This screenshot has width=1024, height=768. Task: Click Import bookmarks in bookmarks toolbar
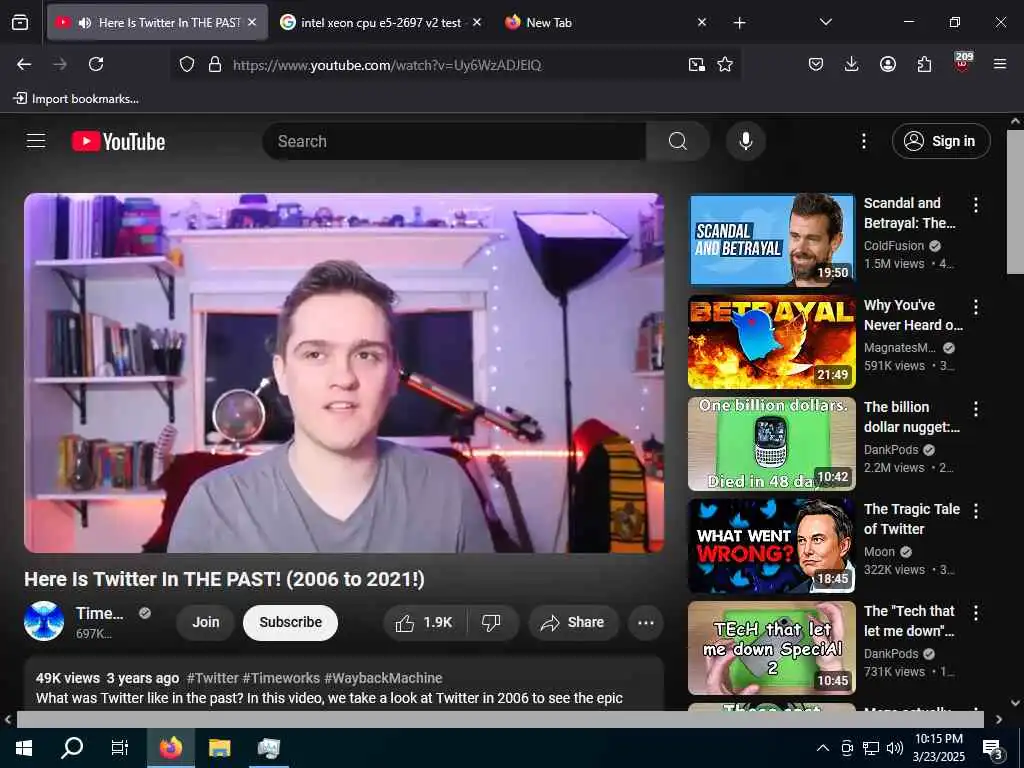point(76,99)
